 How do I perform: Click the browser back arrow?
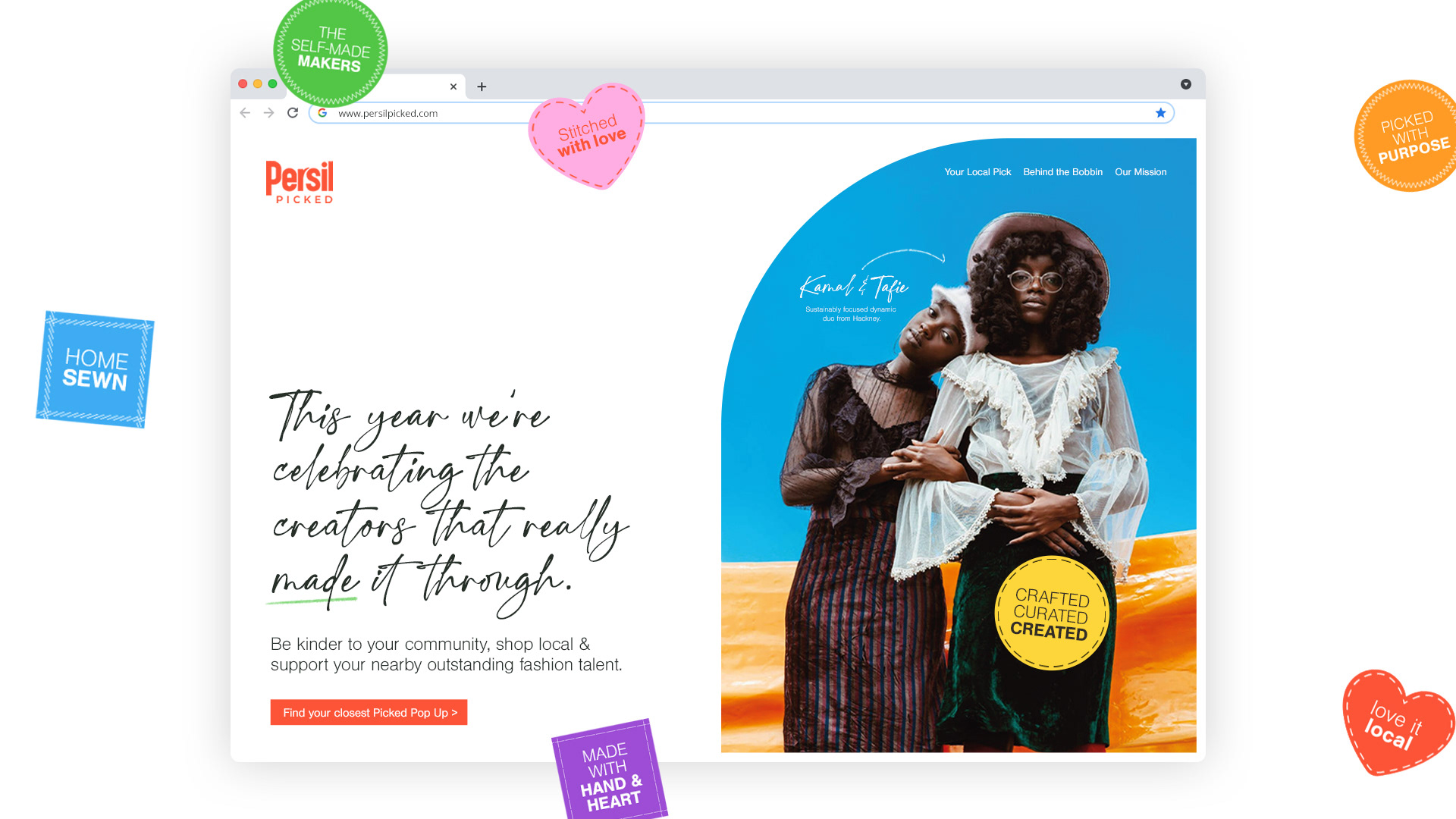pyautogui.click(x=245, y=113)
